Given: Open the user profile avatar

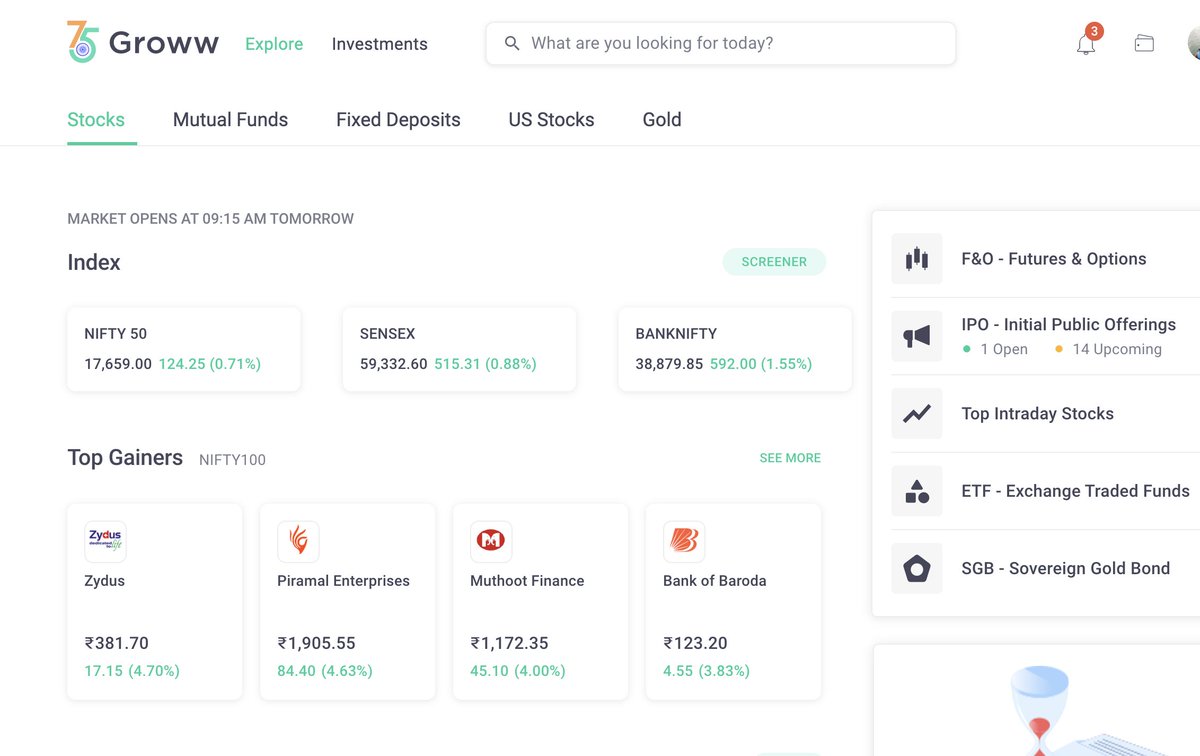Looking at the screenshot, I should pos(1194,43).
